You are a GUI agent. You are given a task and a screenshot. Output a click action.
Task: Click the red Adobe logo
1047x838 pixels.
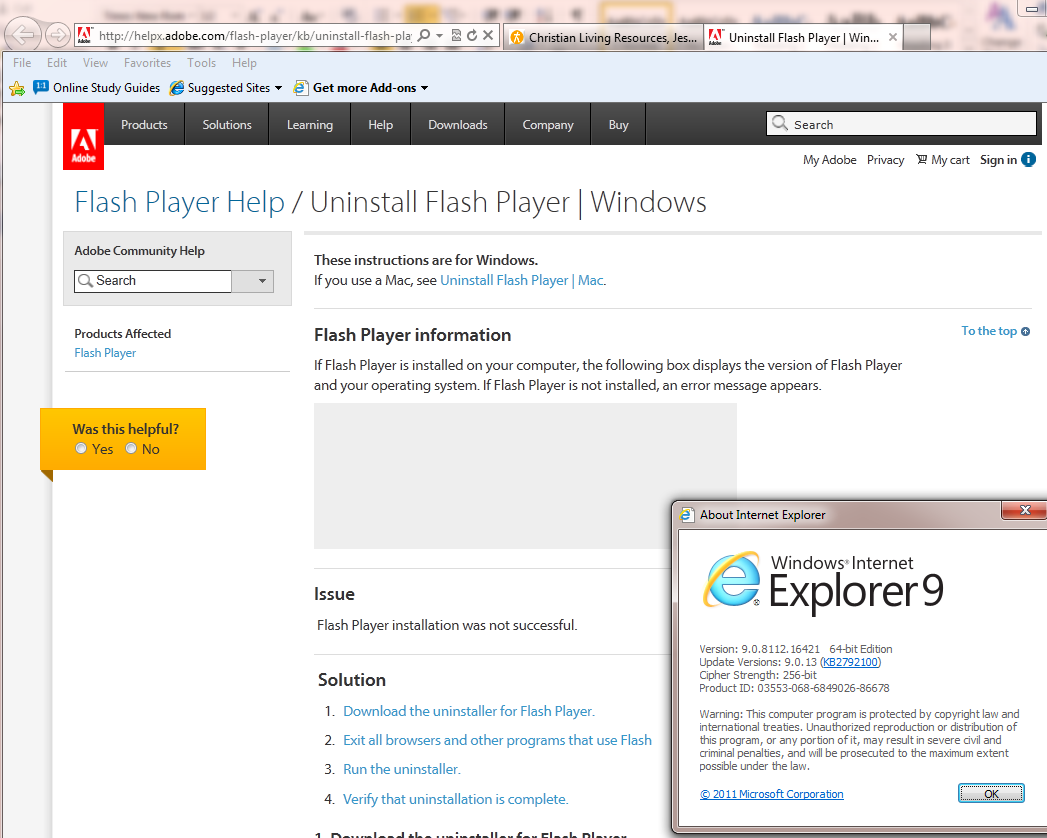[83, 136]
